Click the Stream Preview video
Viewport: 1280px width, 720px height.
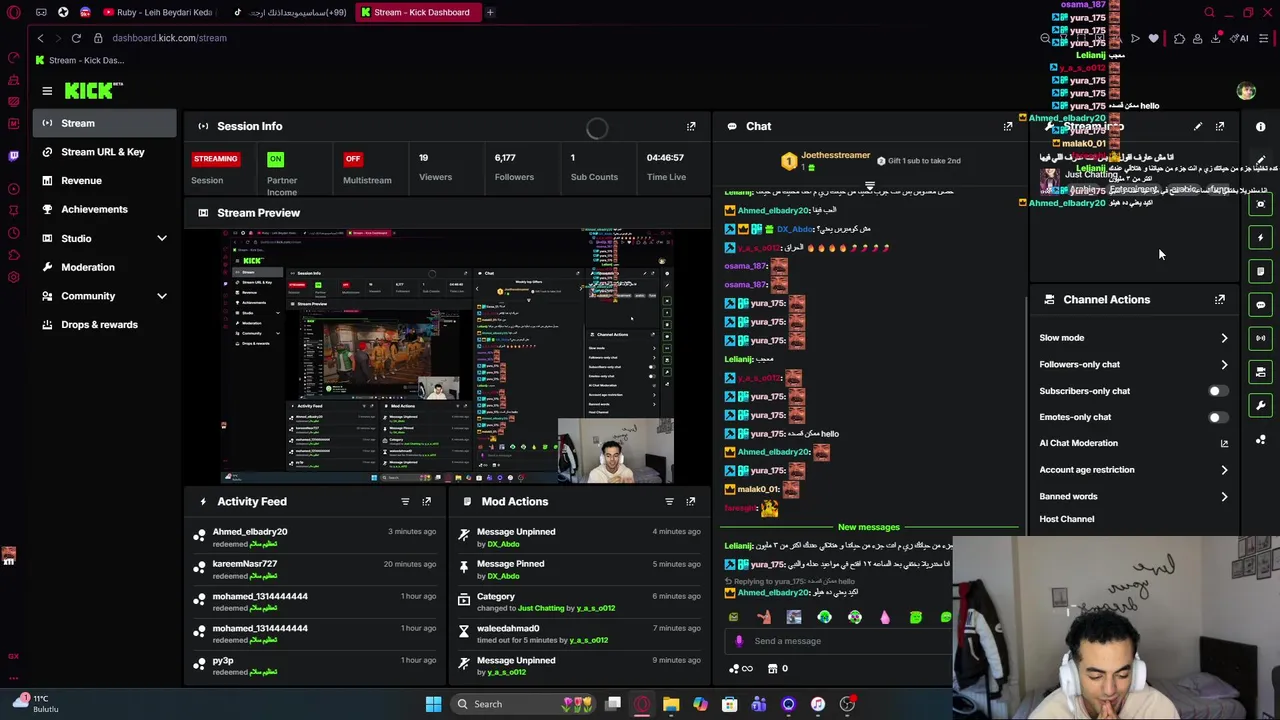coord(447,356)
